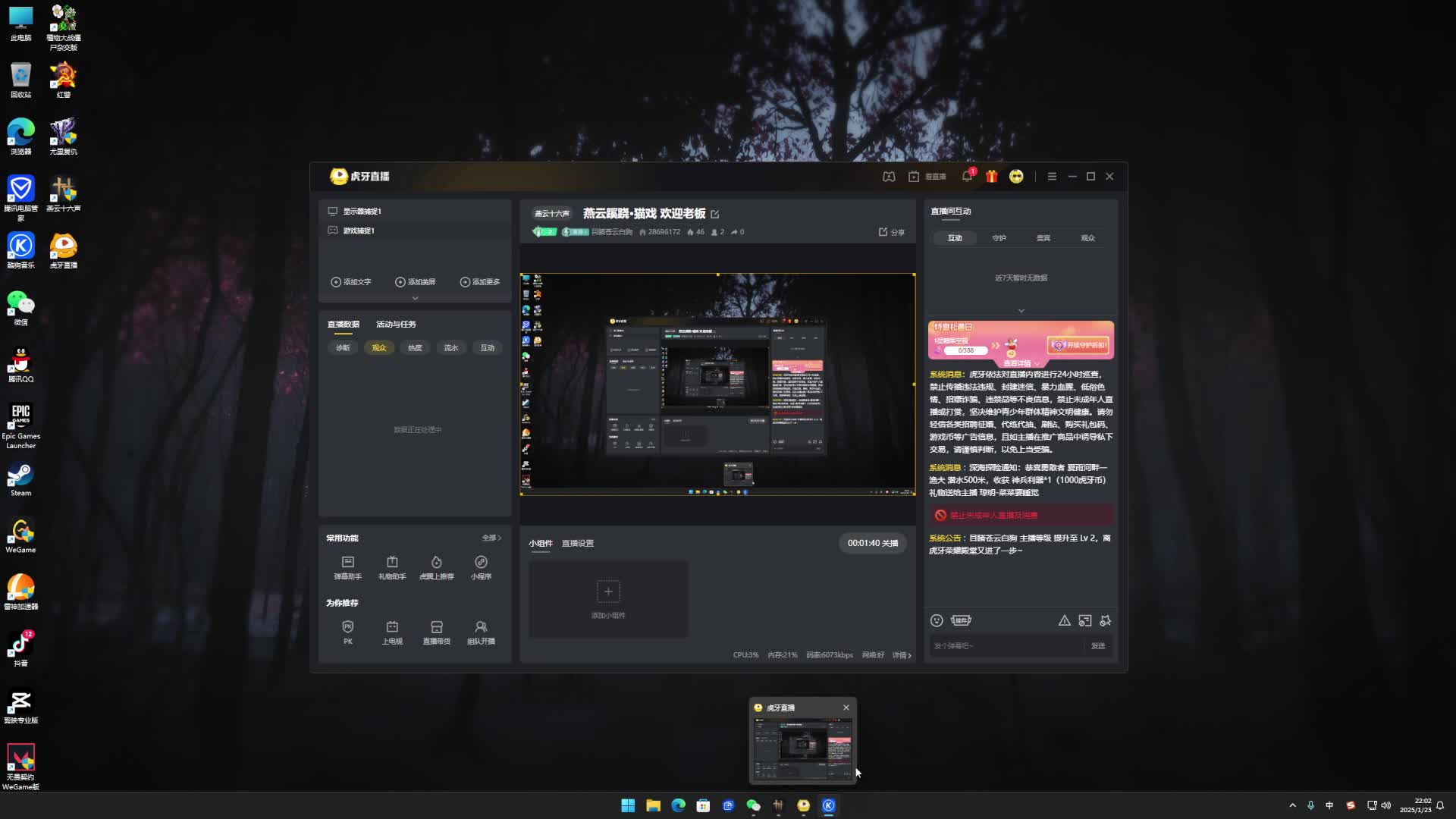Edit the stream title with pencil icon

click(x=715, y=215)
